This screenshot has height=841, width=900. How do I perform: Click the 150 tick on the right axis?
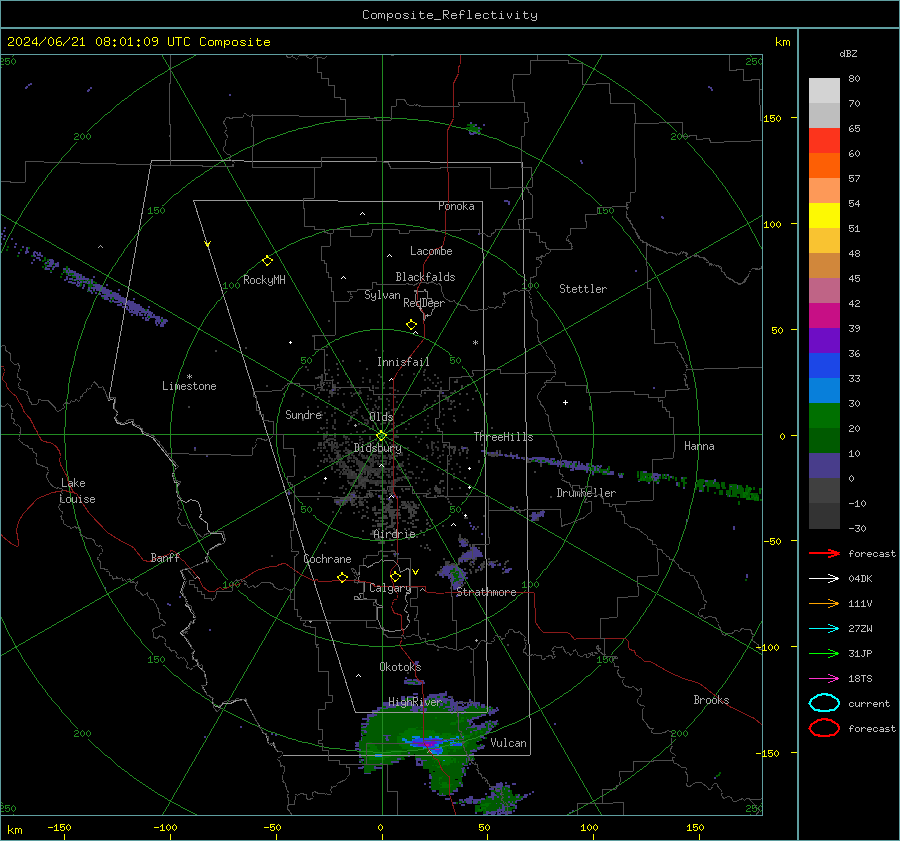point(772,118)
